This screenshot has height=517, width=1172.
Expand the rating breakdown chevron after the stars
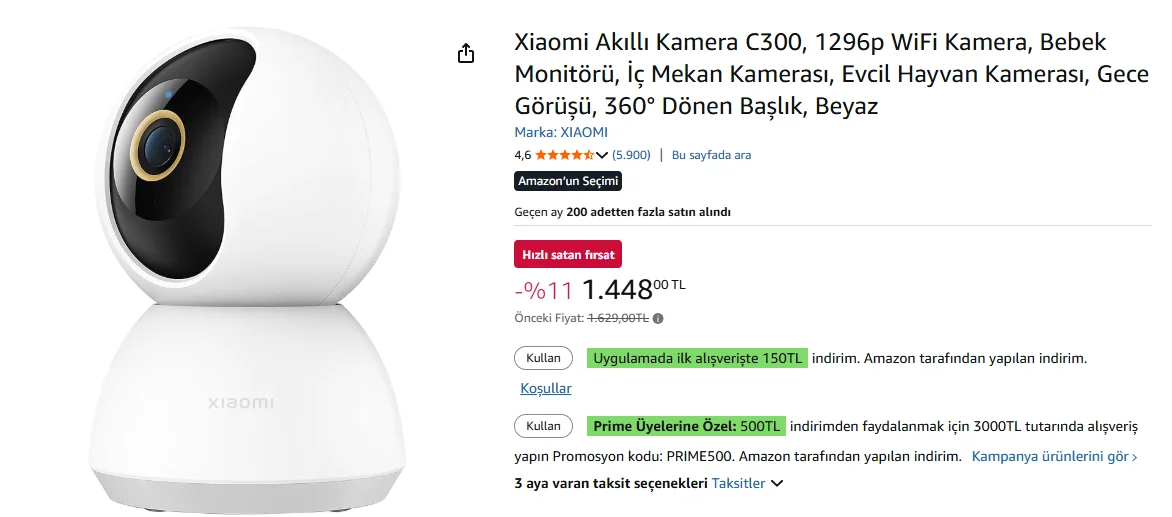click(x=602, y=155)
